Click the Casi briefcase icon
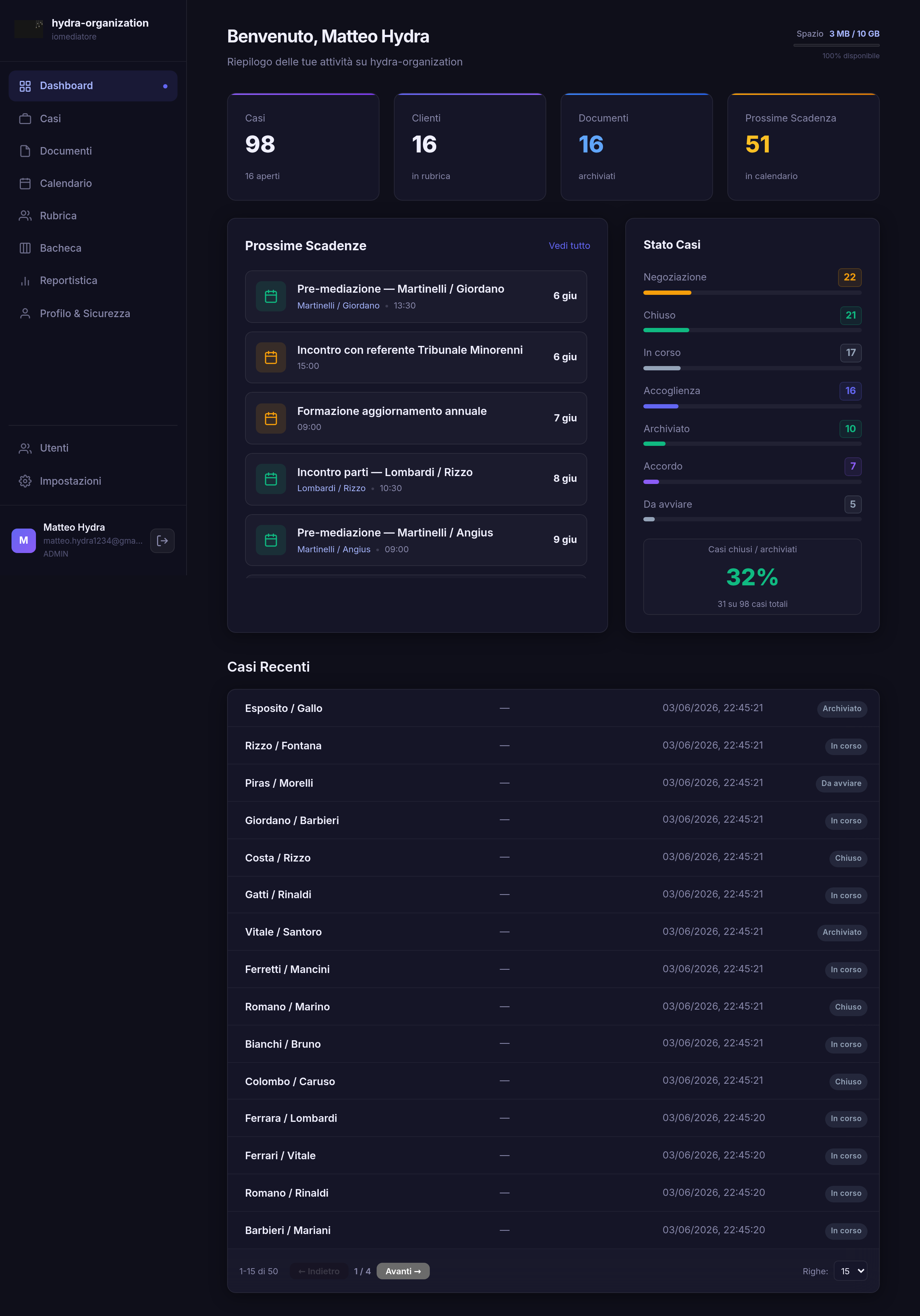Screen dimensions: 920x1316 tap(25, 119)
